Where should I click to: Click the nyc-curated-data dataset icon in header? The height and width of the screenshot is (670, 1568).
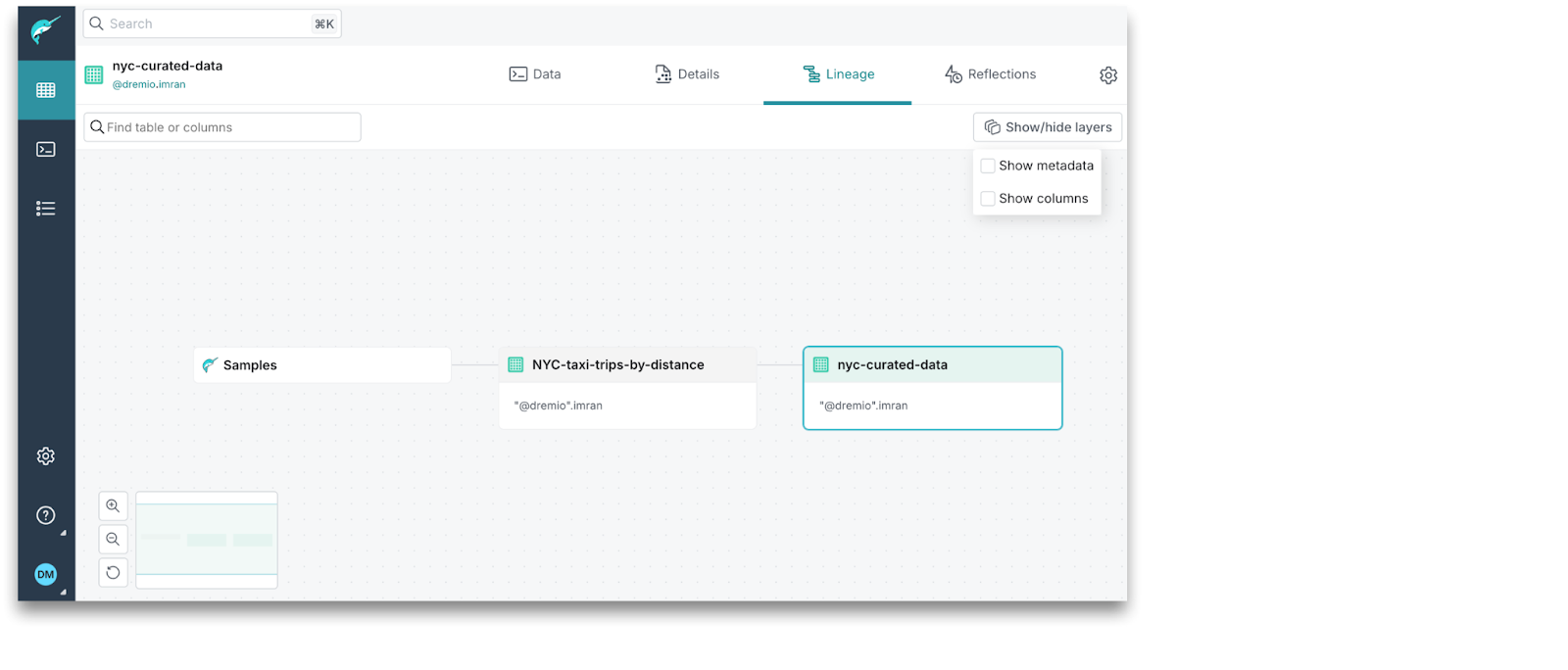pyautogui.click(x=94, y=74)
